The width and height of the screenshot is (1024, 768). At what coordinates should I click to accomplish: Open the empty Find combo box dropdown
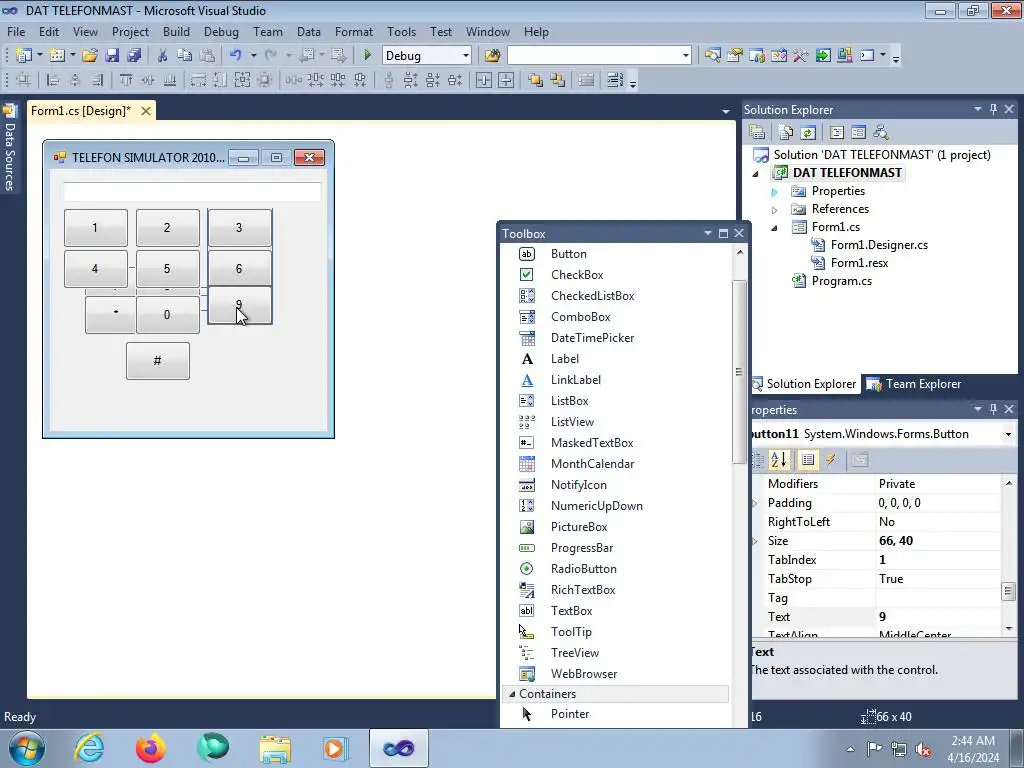(x=685, y=56)
